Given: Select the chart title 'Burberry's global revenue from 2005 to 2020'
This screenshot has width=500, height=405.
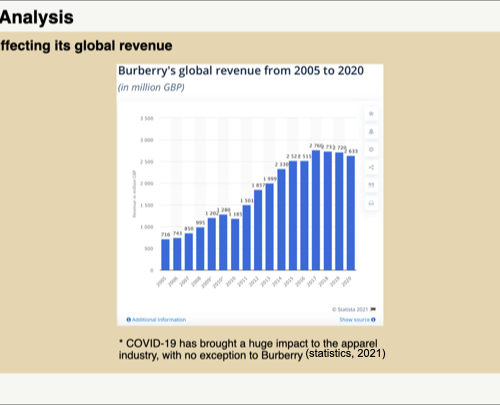Looking at the screenshot, I should pyautogui.click(x=241, y=71).
